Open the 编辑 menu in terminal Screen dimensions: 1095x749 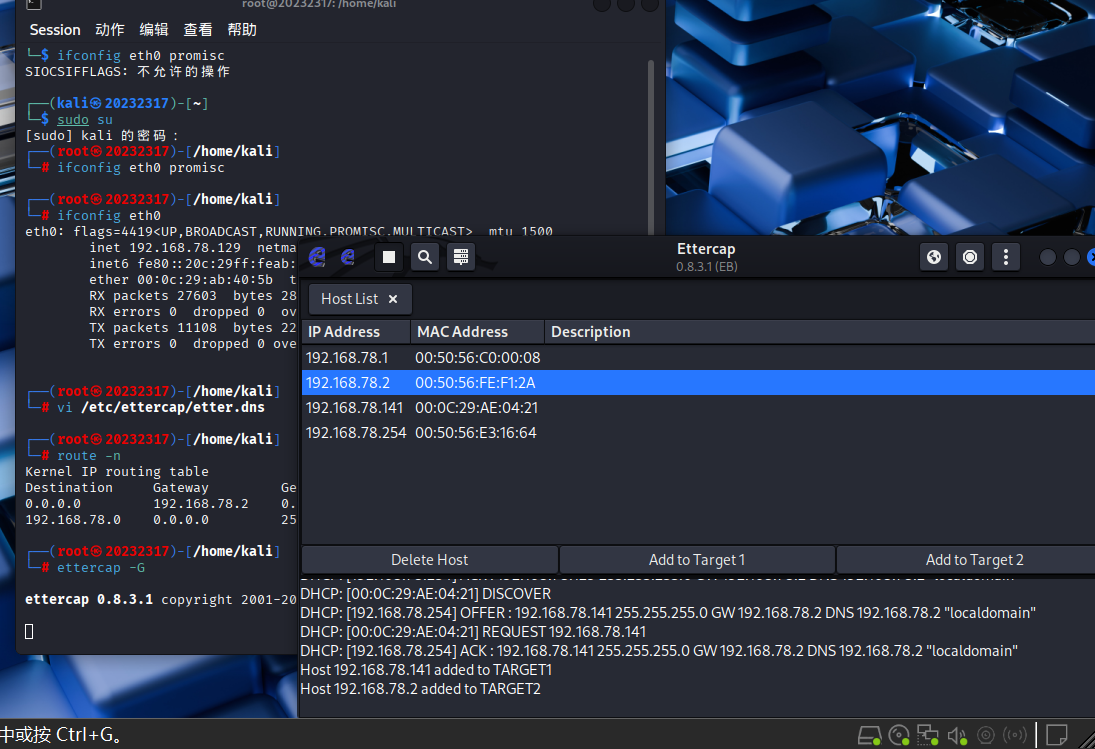click(x=154, y=30)
